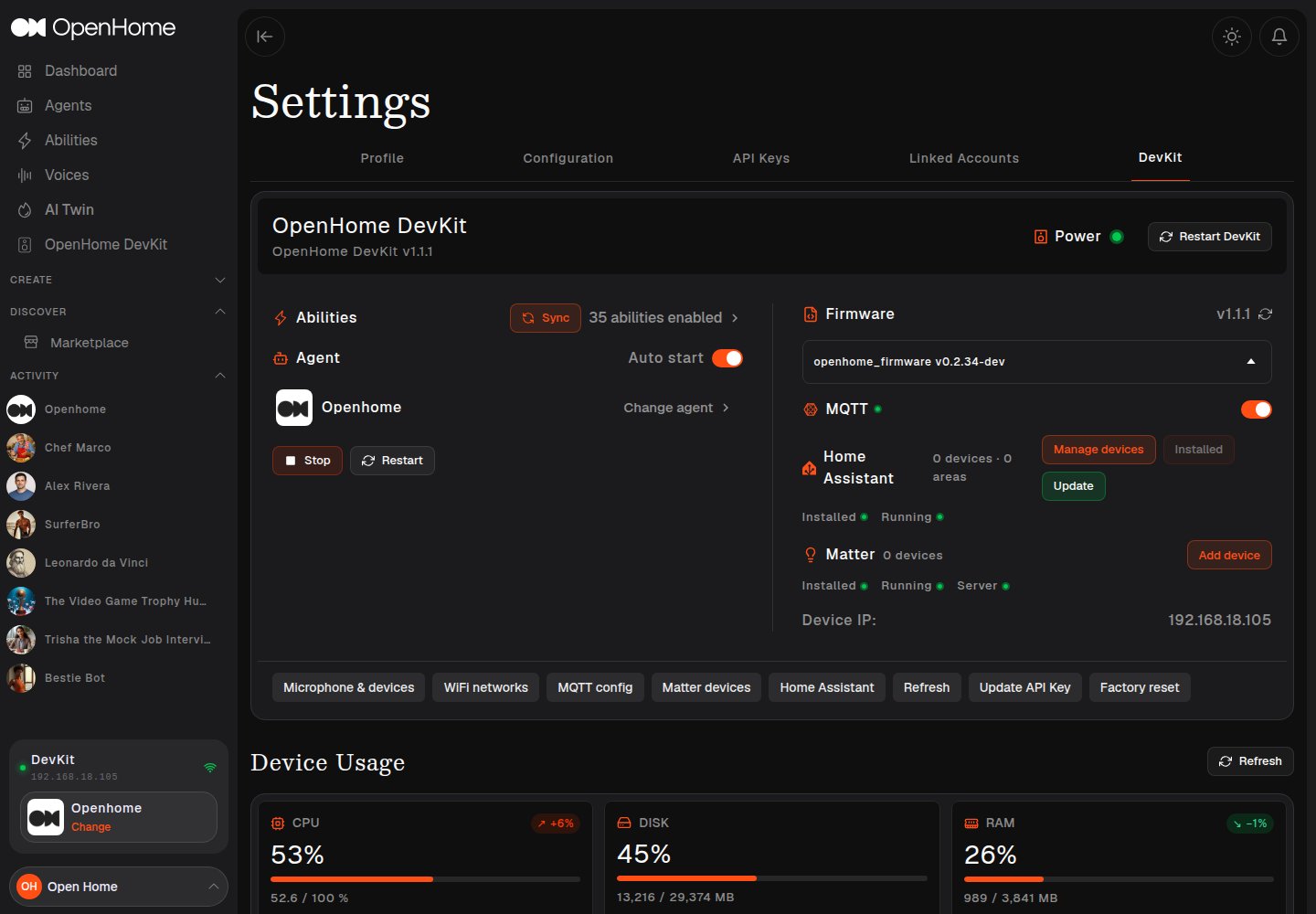Click Manage devices for Home Assistant
The width and height of the screenshot is (1316, 914).
tap(1099, 450)
